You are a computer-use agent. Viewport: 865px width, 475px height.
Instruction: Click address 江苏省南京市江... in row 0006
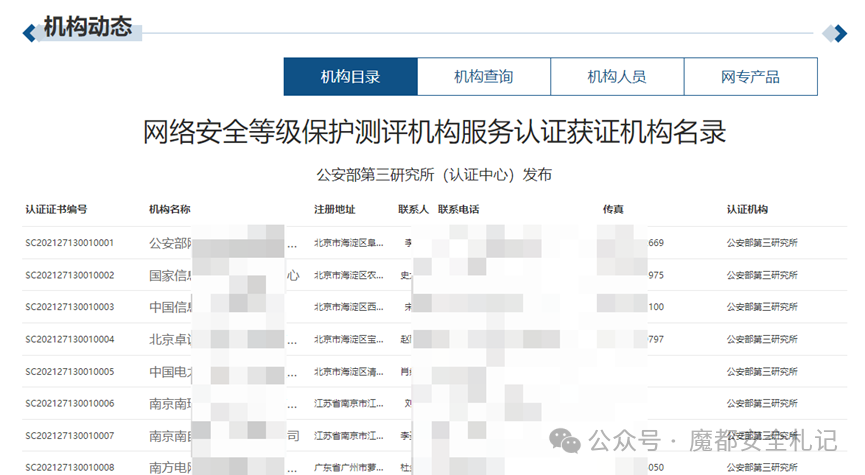click(x=349, y=403)
